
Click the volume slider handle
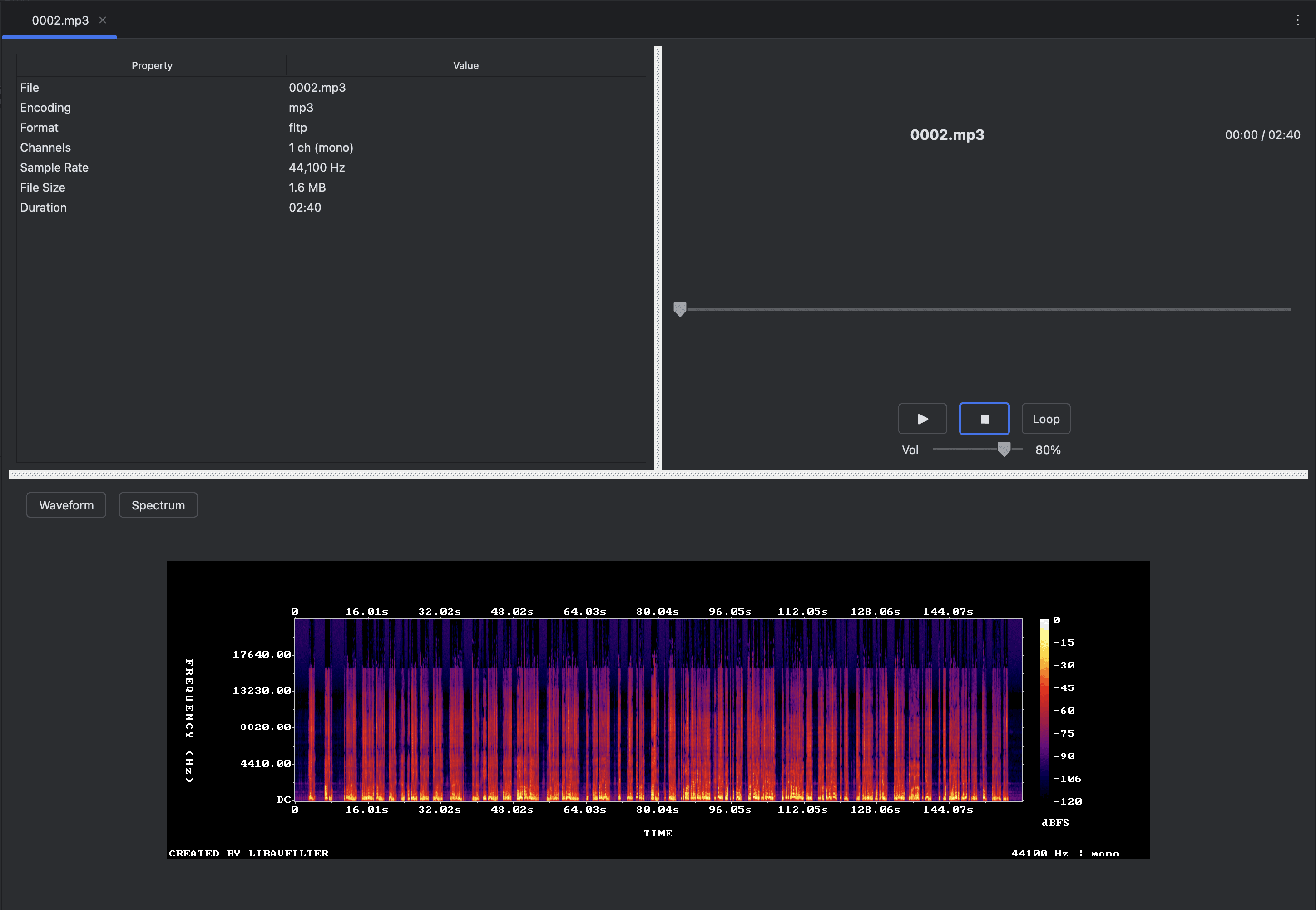(x=1004, y=449)
